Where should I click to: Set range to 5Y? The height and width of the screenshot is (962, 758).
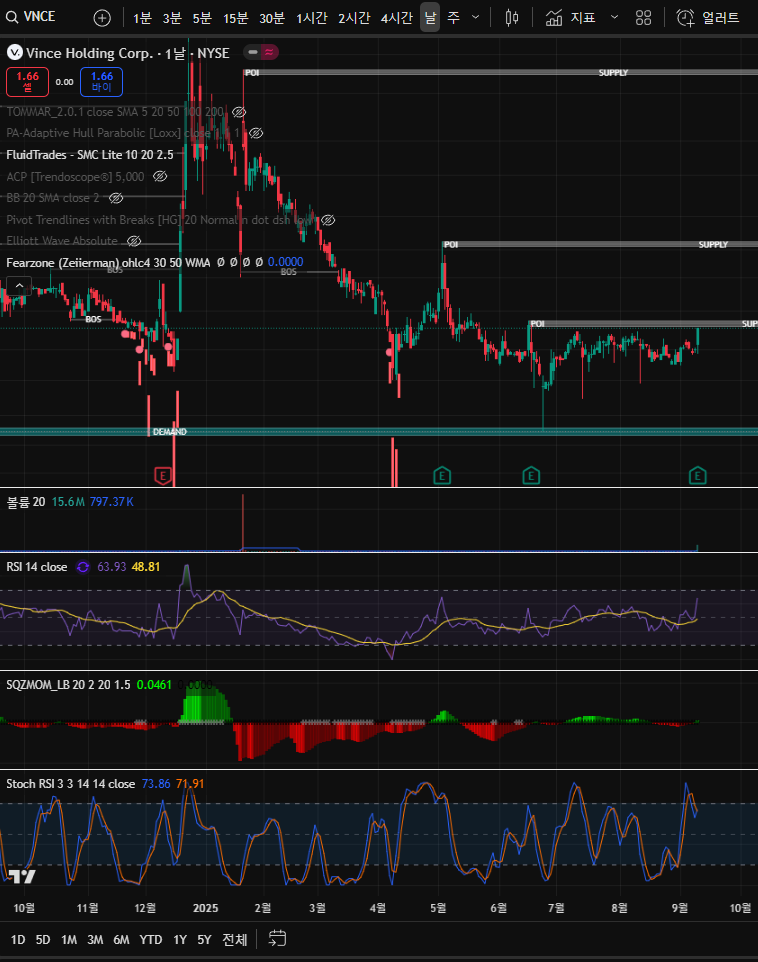[x=204, y=939]
